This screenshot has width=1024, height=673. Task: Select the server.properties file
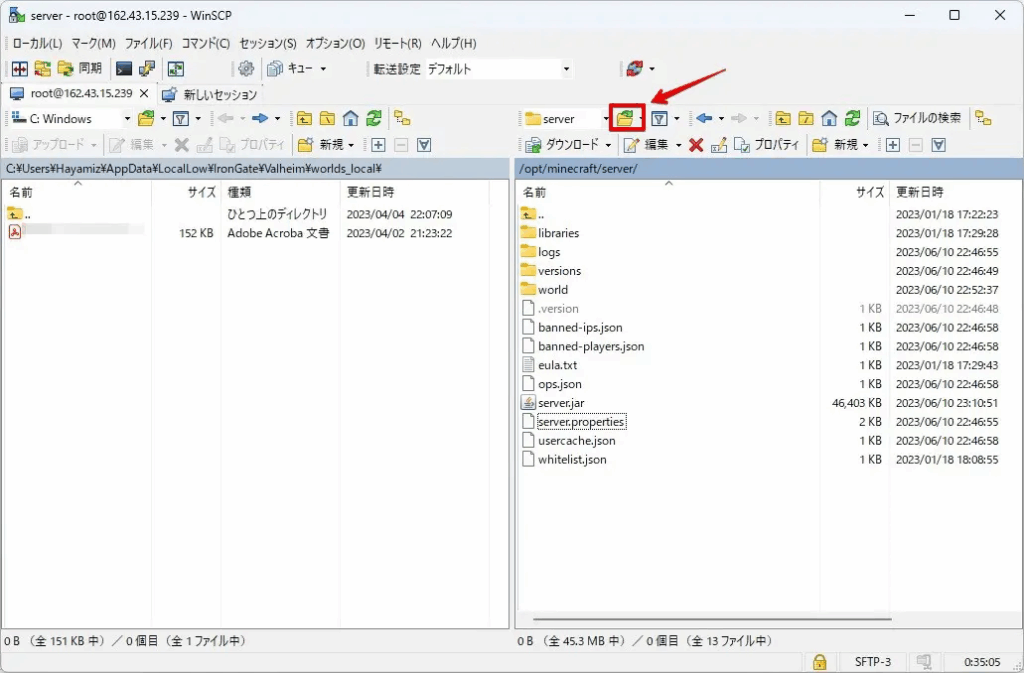click(581, 422)
